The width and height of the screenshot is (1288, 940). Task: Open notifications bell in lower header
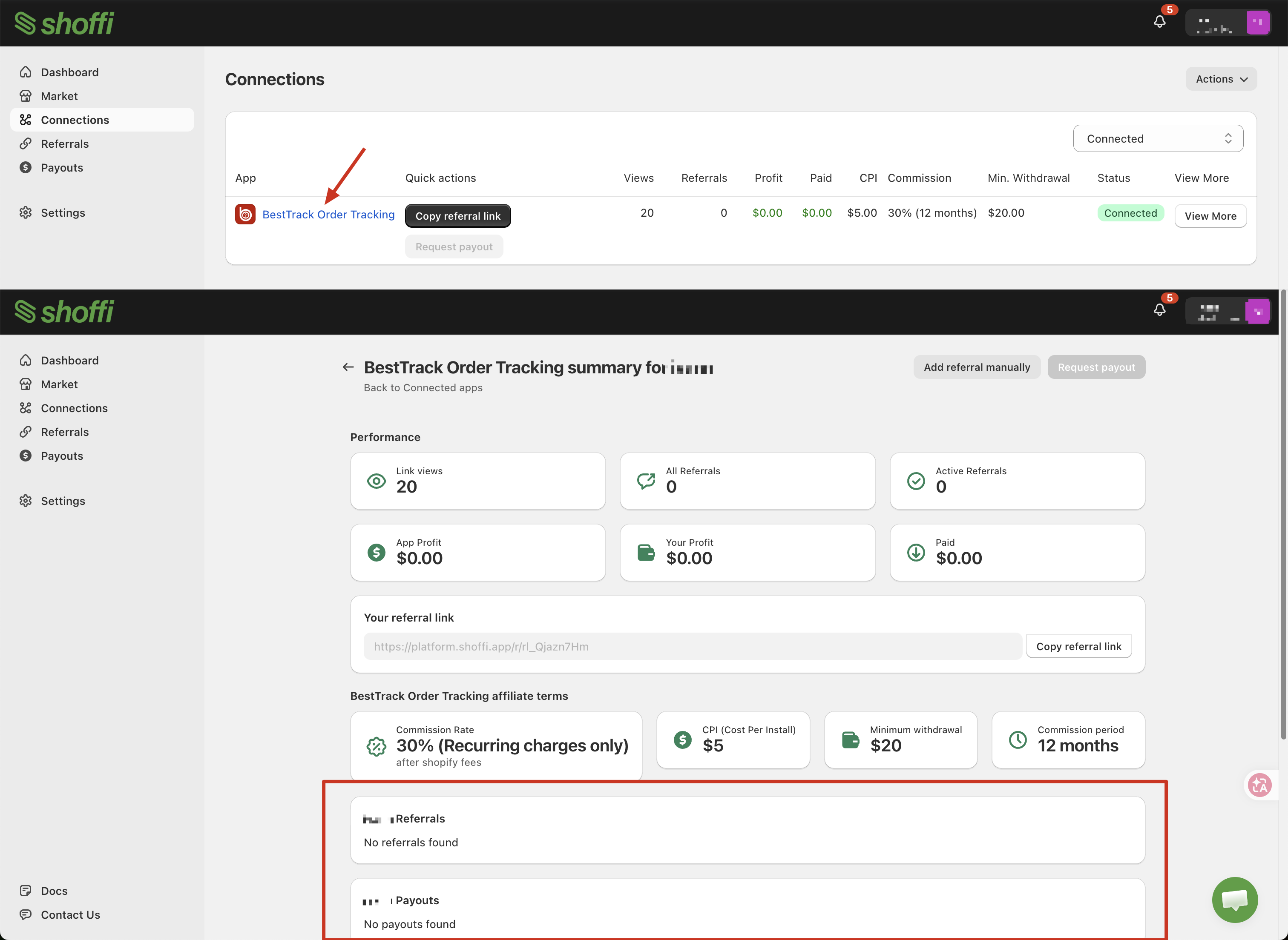pyautogui.click(x=1159, y=310)
